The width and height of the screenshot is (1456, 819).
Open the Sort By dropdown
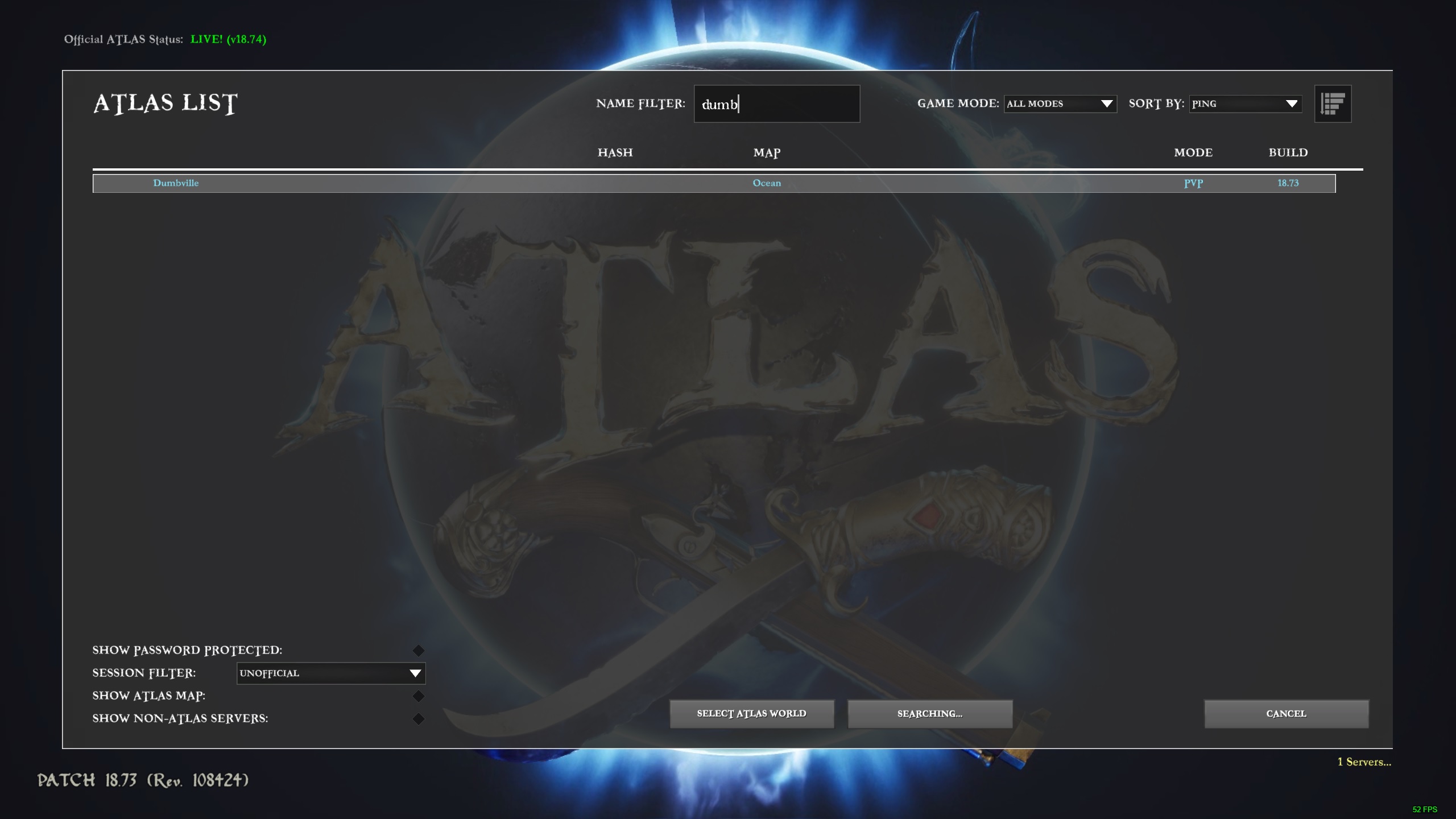pyautogui.click(x=1246, y=104)
